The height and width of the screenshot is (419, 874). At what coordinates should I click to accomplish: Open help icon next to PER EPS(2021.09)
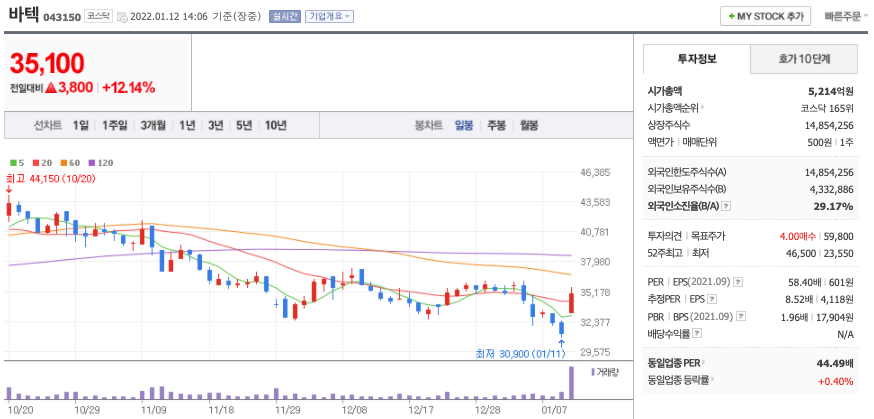[739, 281]
